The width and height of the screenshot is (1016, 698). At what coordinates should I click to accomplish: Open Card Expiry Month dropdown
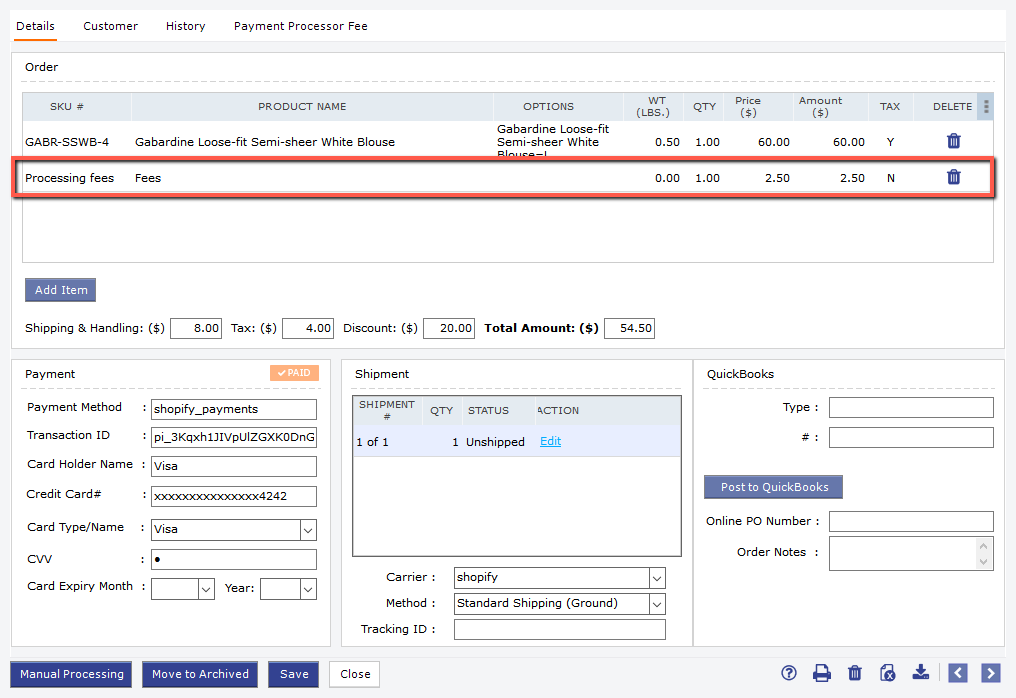click(206, 589)
